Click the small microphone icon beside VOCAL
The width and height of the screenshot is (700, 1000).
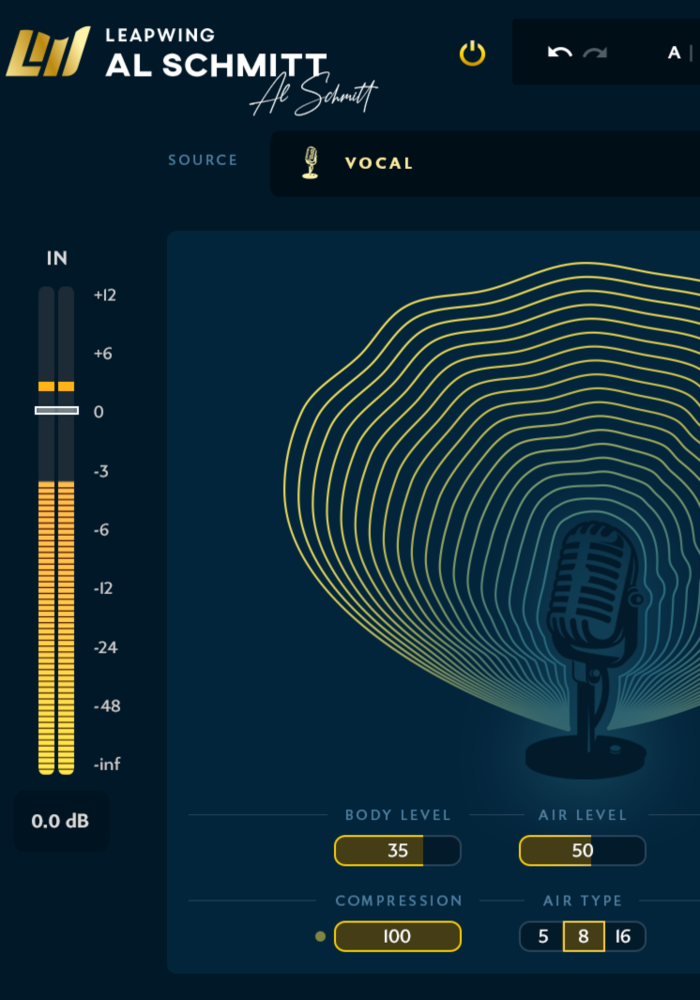(311, 162)
